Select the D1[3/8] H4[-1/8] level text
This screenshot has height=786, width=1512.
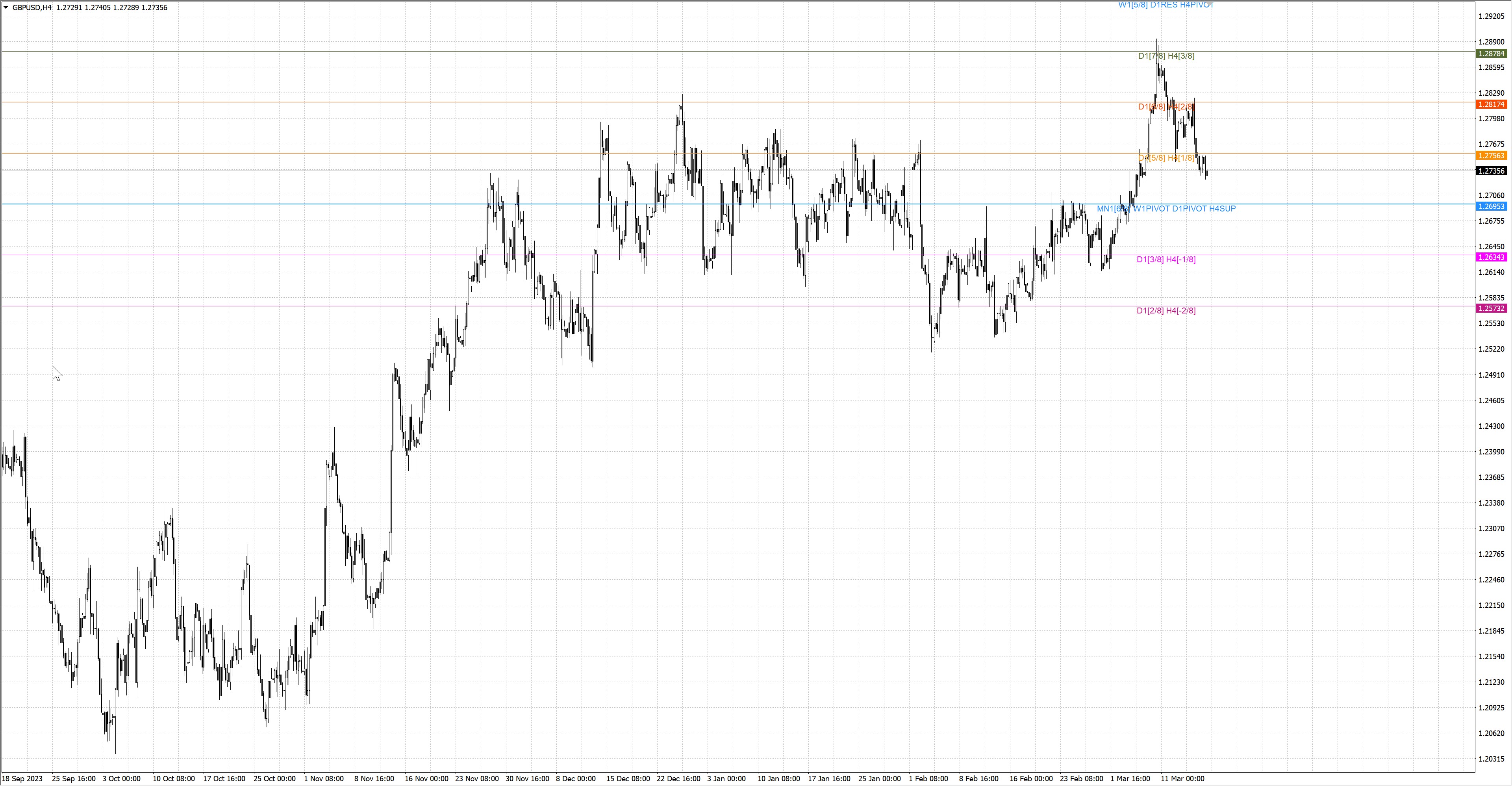pos(1165,260)
